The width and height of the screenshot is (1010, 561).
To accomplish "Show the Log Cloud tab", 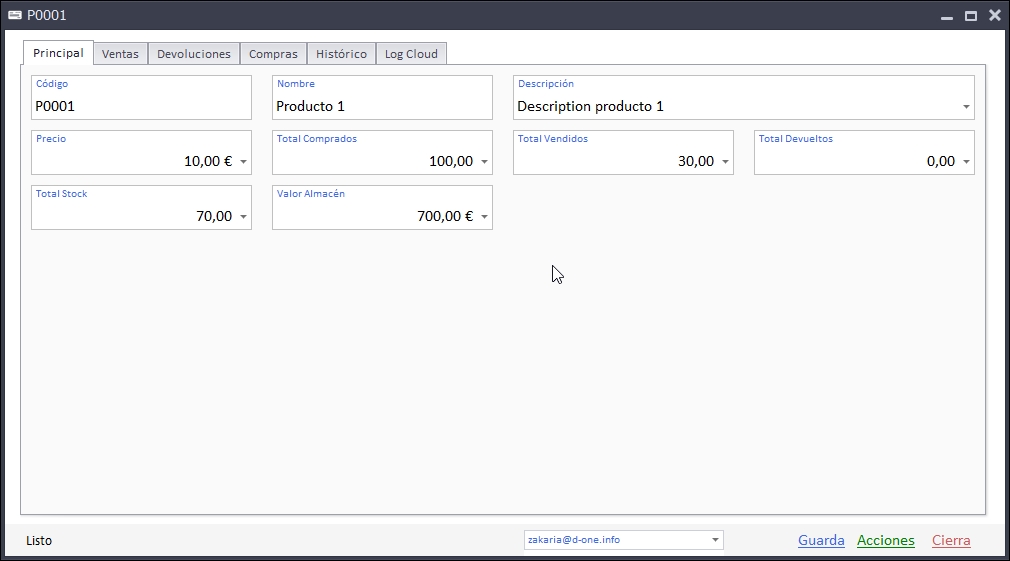I will click(x=411, y=54).
